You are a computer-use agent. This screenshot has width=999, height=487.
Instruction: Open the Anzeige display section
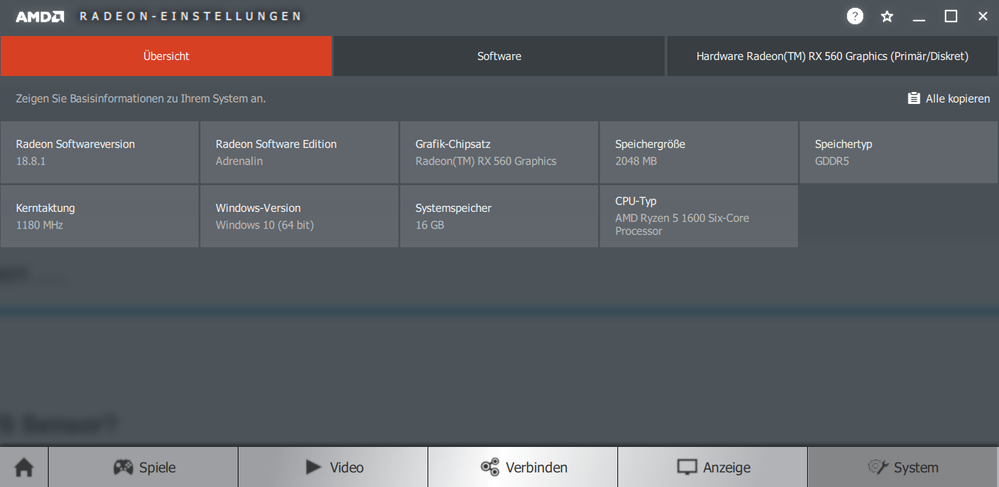click(712, 467)
